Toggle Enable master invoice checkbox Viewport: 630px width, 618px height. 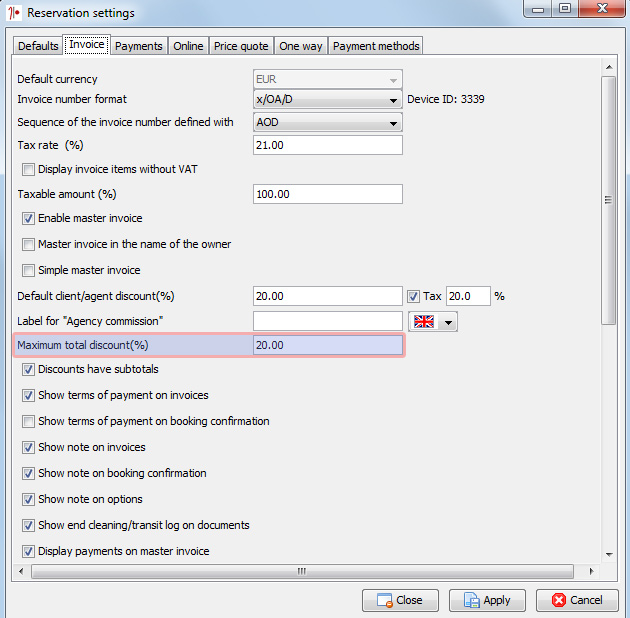[x=28, y=219]
